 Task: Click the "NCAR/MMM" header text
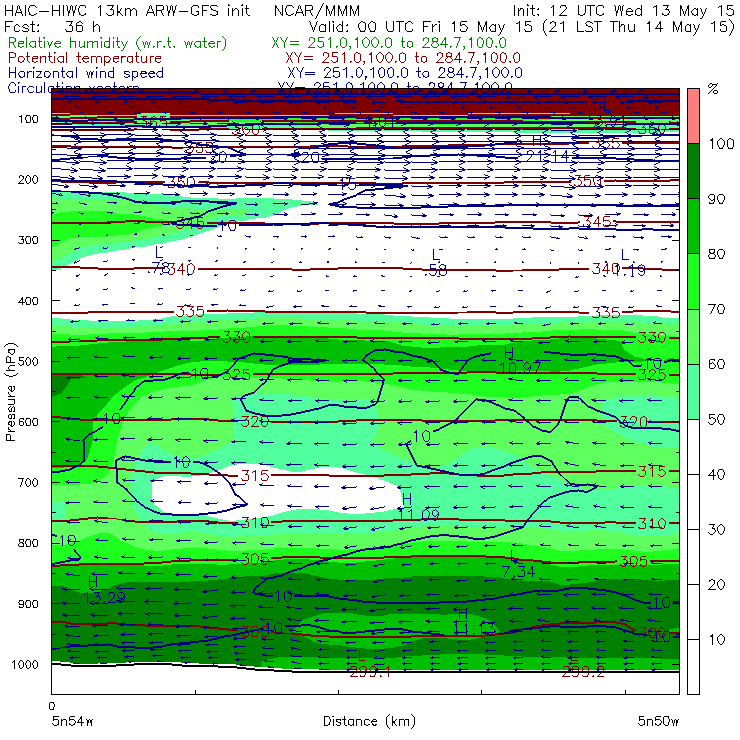pos(317,10)
